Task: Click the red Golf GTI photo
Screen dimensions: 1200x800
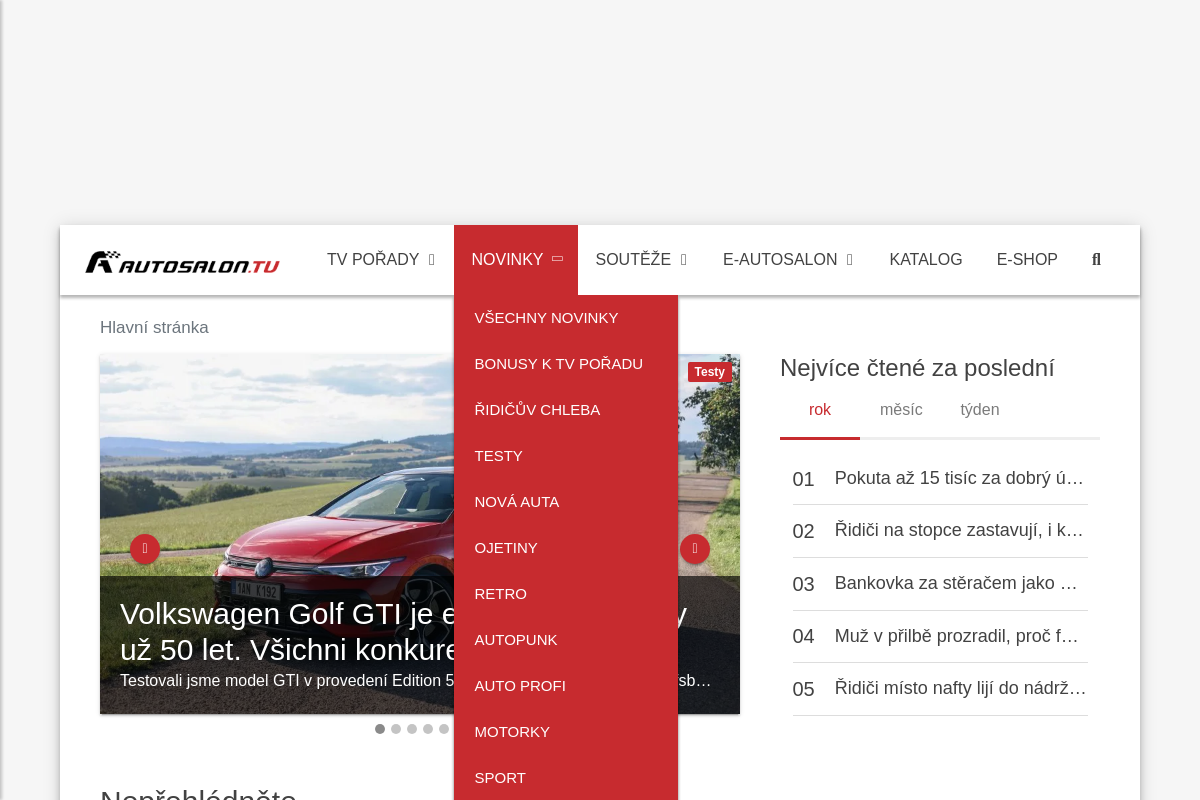Action: 277,465
